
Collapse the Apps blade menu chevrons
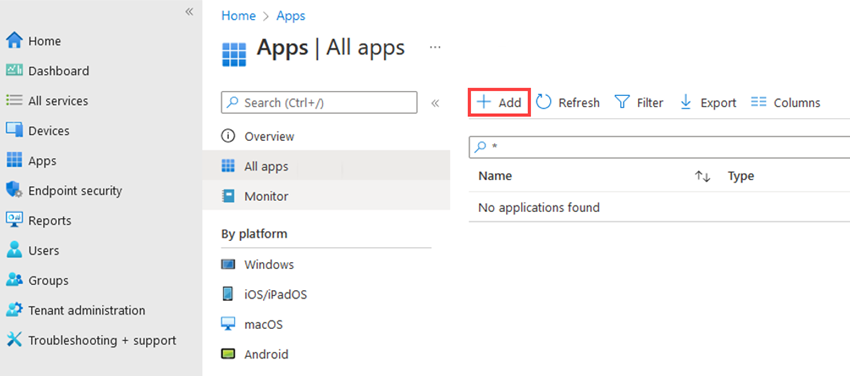[435, 103]
